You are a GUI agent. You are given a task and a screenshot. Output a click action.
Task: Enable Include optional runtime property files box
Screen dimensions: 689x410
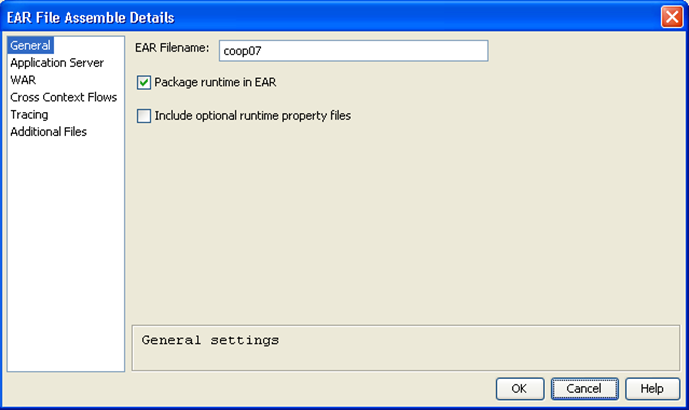[x=144, y=115]
